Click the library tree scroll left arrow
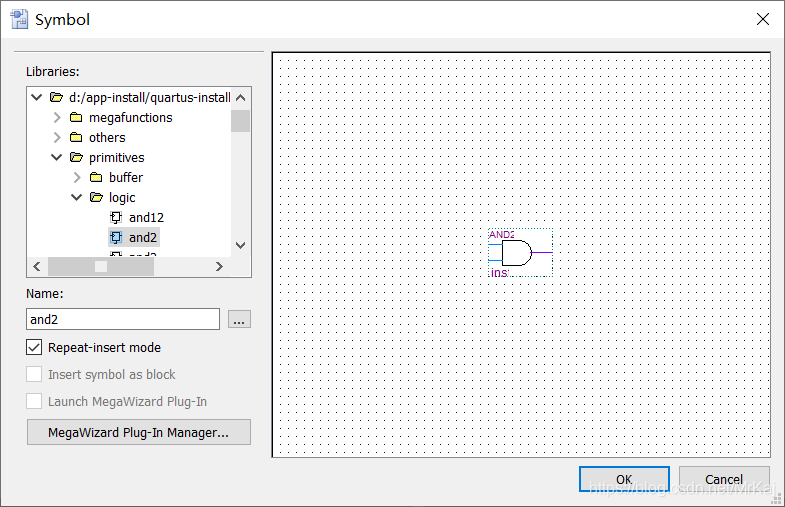Viewport: 785px width, 507px height. [37, 267]
